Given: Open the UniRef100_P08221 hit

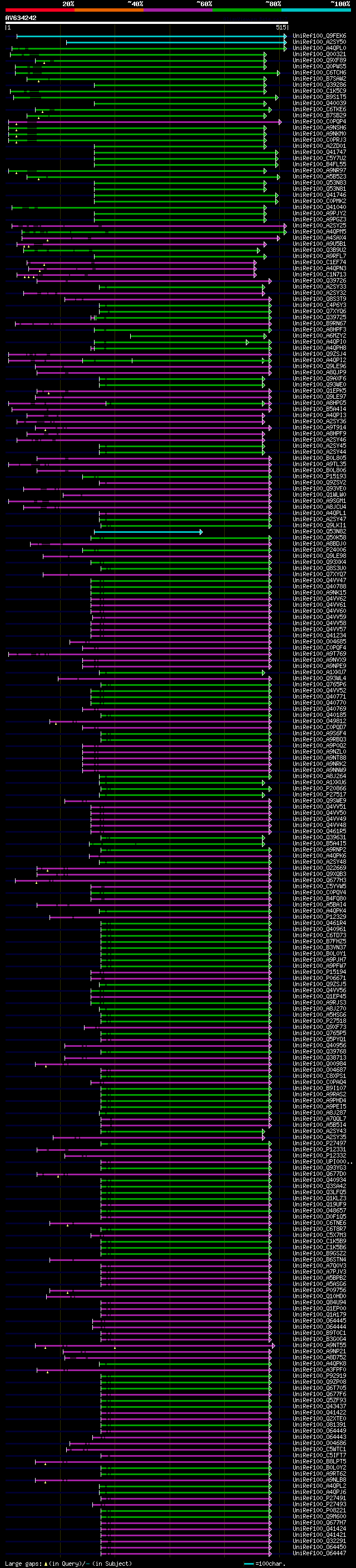Looking at the screenshot, I should coord(319,1511).
